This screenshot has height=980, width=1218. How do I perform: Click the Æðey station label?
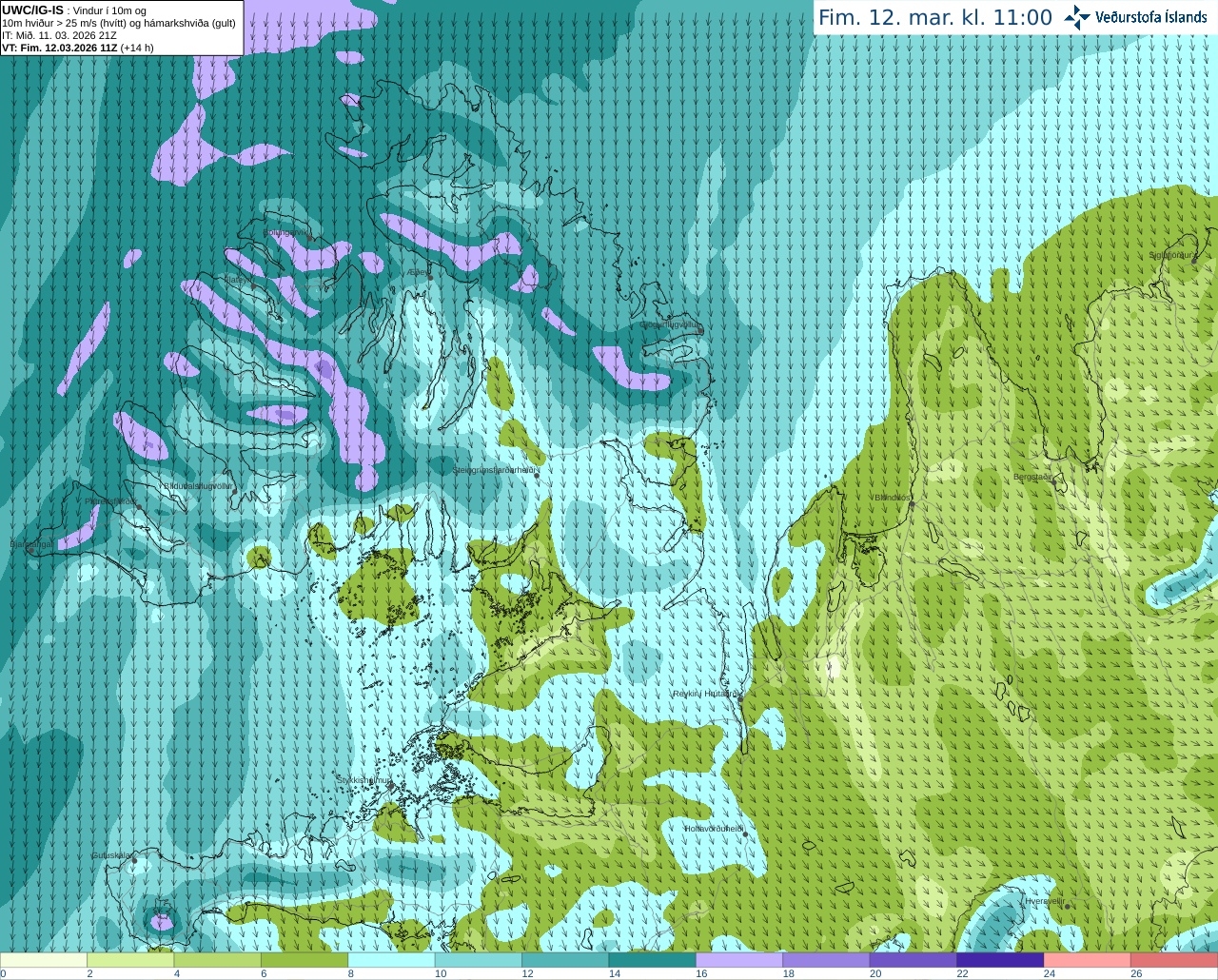pos(417,271)
